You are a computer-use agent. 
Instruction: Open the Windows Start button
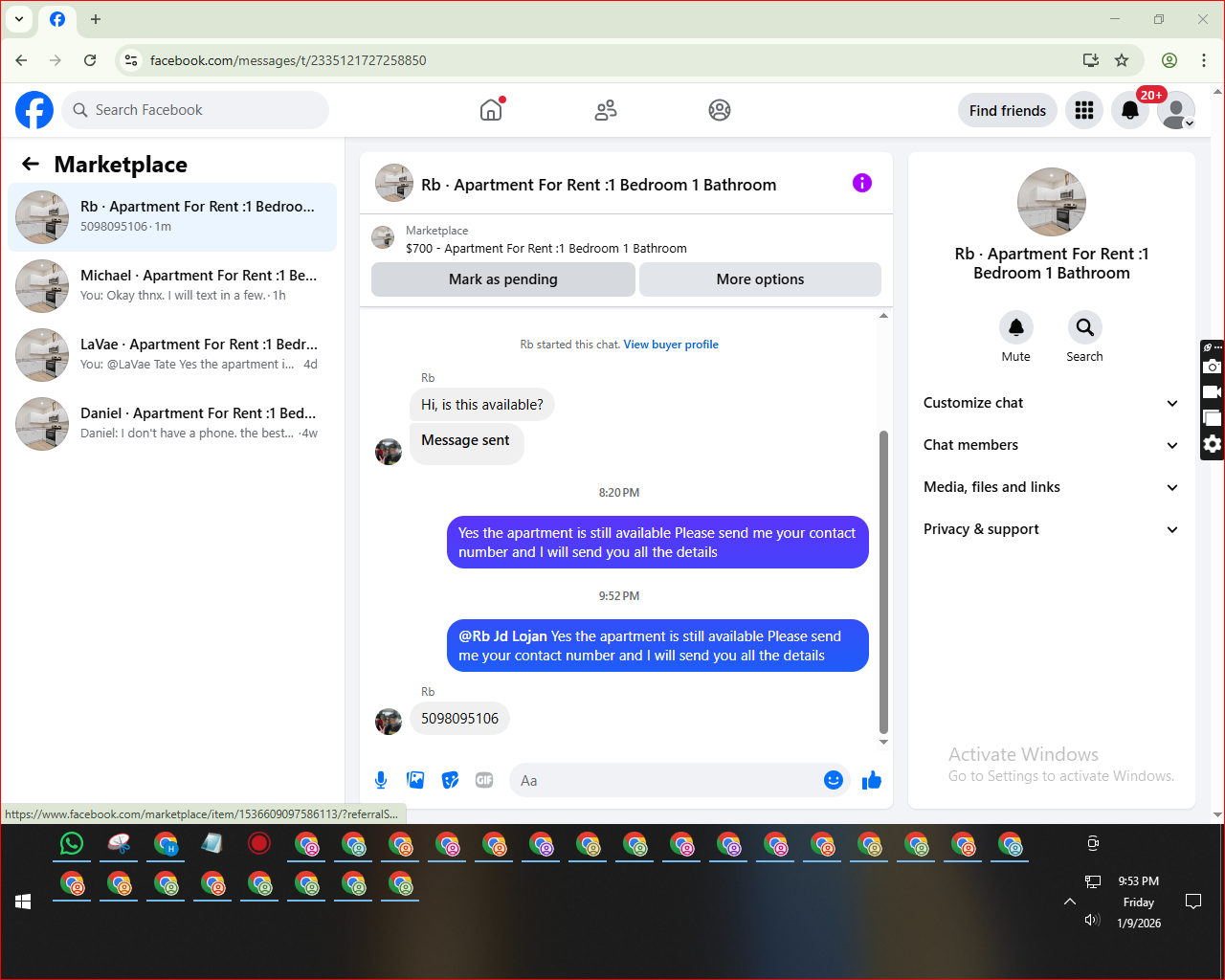24,902
